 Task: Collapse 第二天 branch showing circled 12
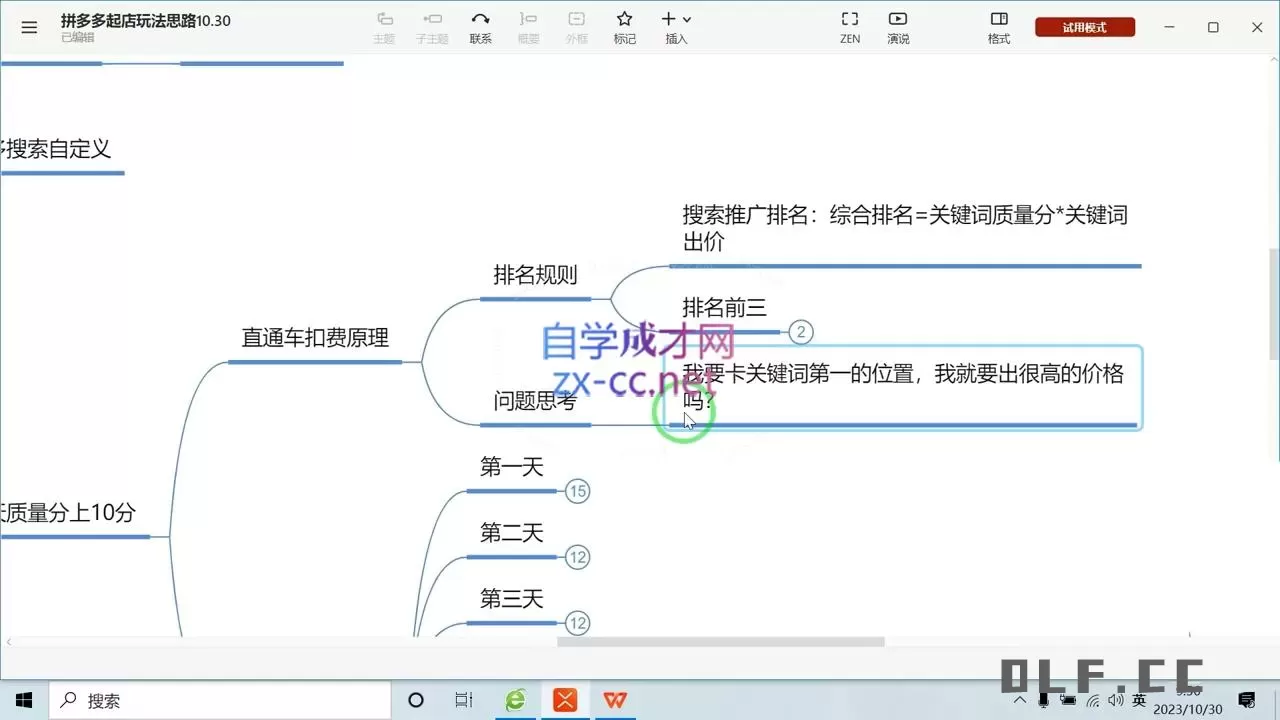click(x=577, y=557)
